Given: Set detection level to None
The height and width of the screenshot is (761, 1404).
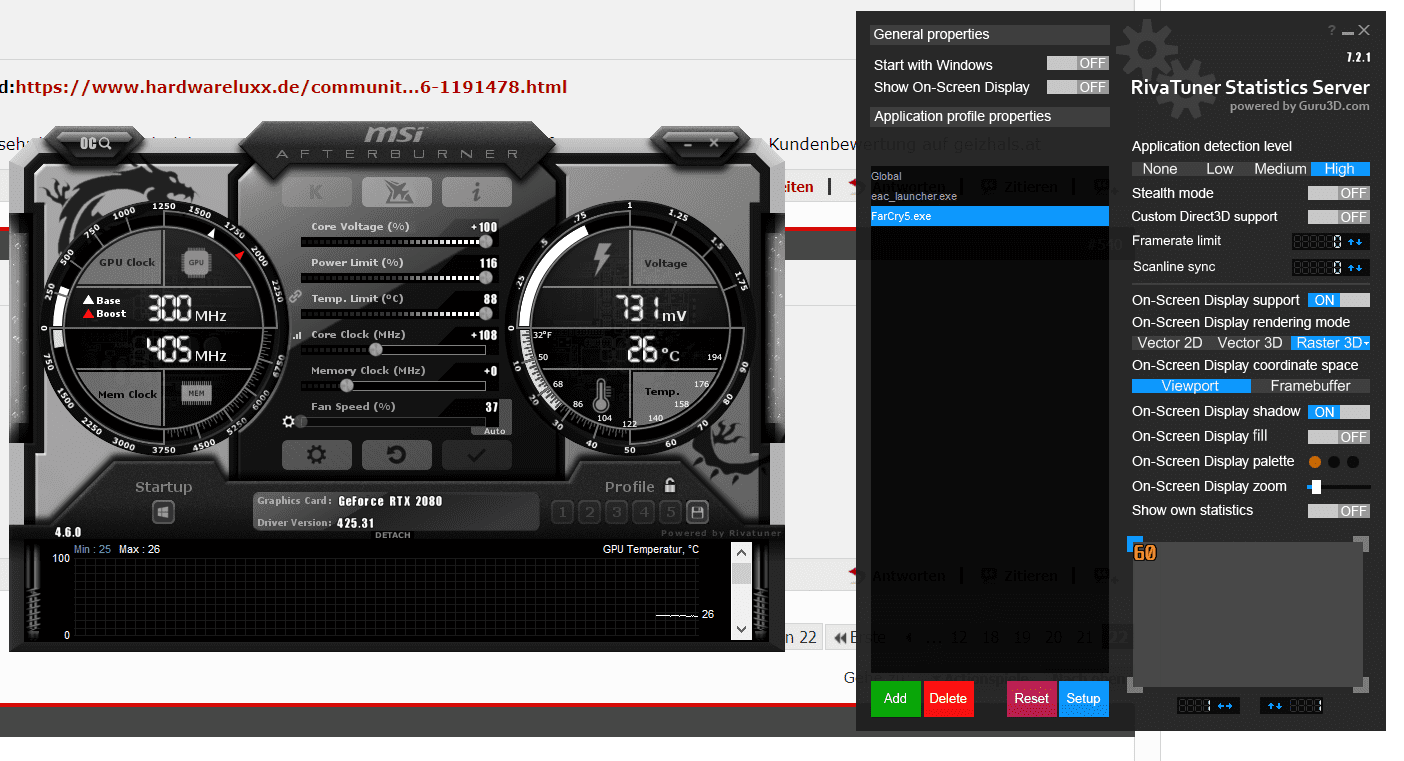Looking at the screenshot, I should tap(1160, 169).
